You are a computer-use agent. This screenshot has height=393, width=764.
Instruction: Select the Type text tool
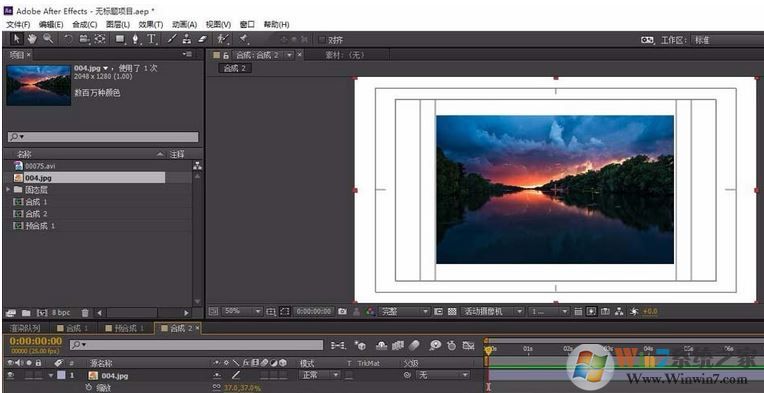click(x=152, y=39)
